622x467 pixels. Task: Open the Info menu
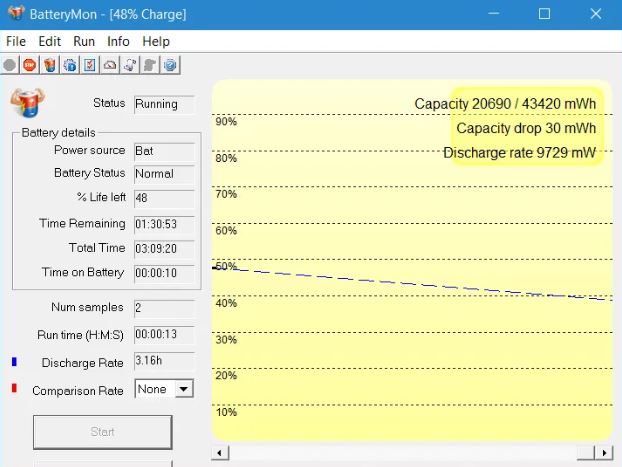[x=118, y=41]
